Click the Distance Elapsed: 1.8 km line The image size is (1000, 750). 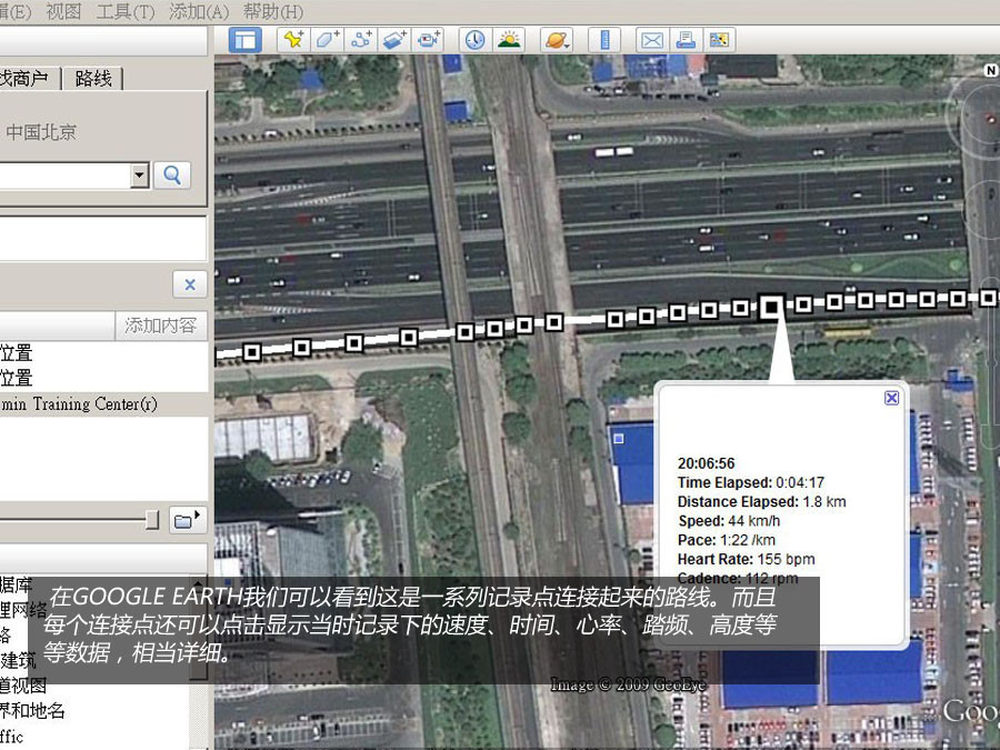point(761,501)
